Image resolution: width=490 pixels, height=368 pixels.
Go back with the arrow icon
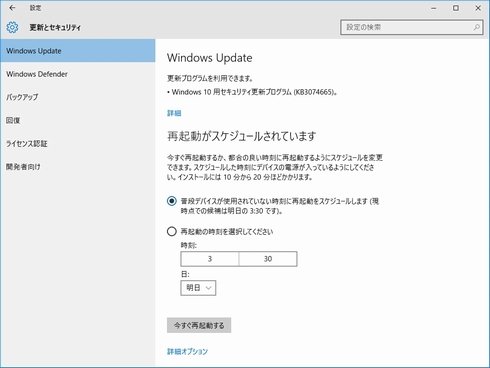(x=12, y=8)
